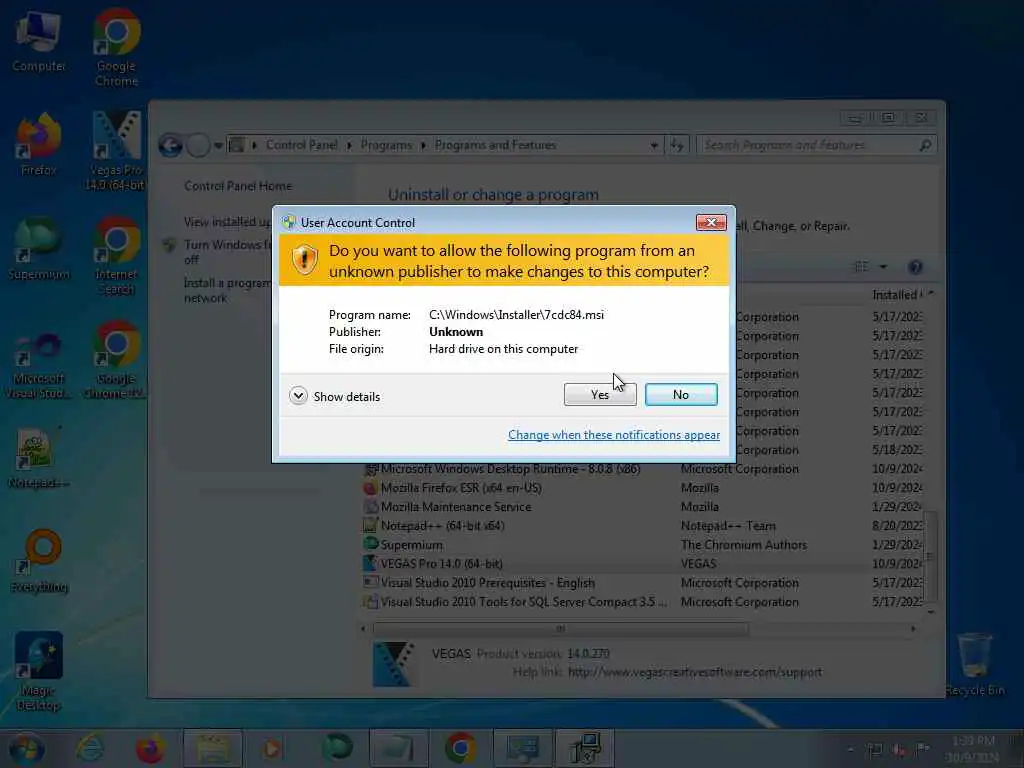Select Visual Studio 2010 Tools for SQL row
Screen dimensions: 1024x768
coord(642,601)
